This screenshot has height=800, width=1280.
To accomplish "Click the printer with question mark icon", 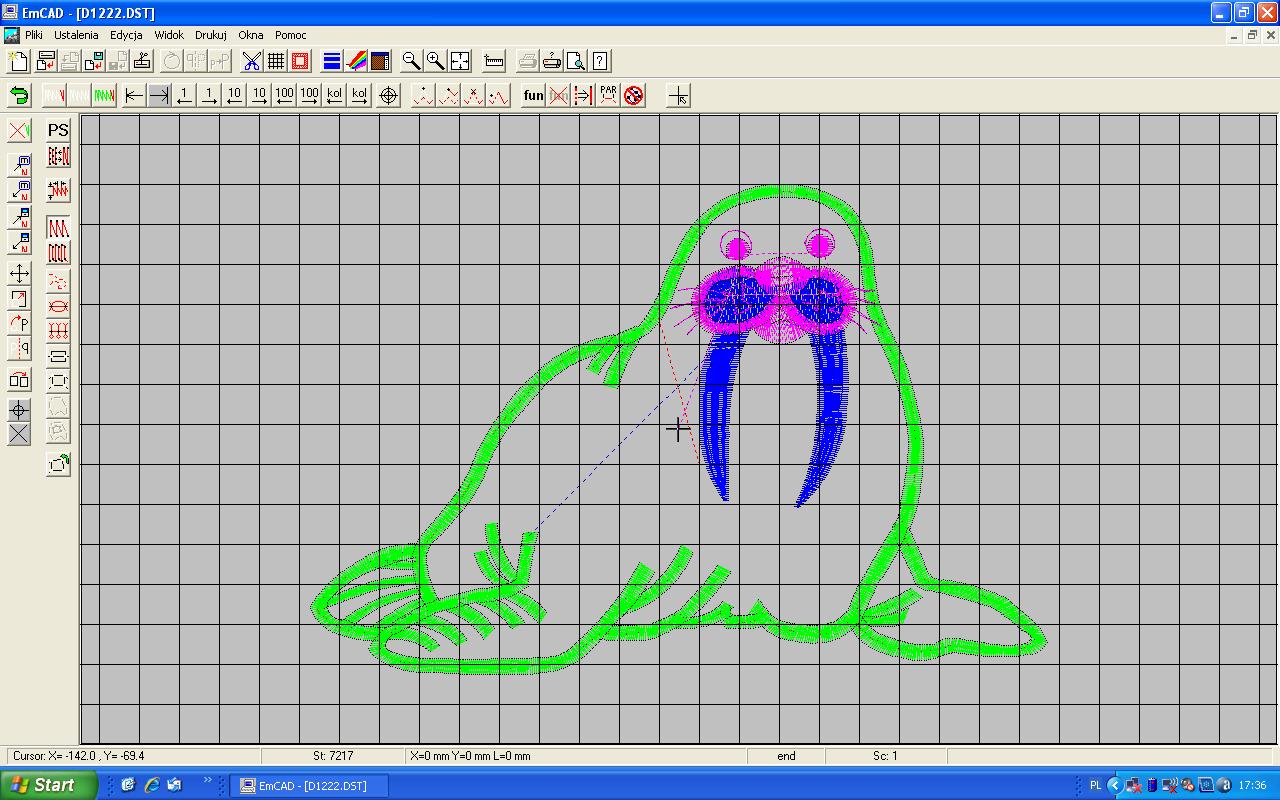I will tap(552, 61).
